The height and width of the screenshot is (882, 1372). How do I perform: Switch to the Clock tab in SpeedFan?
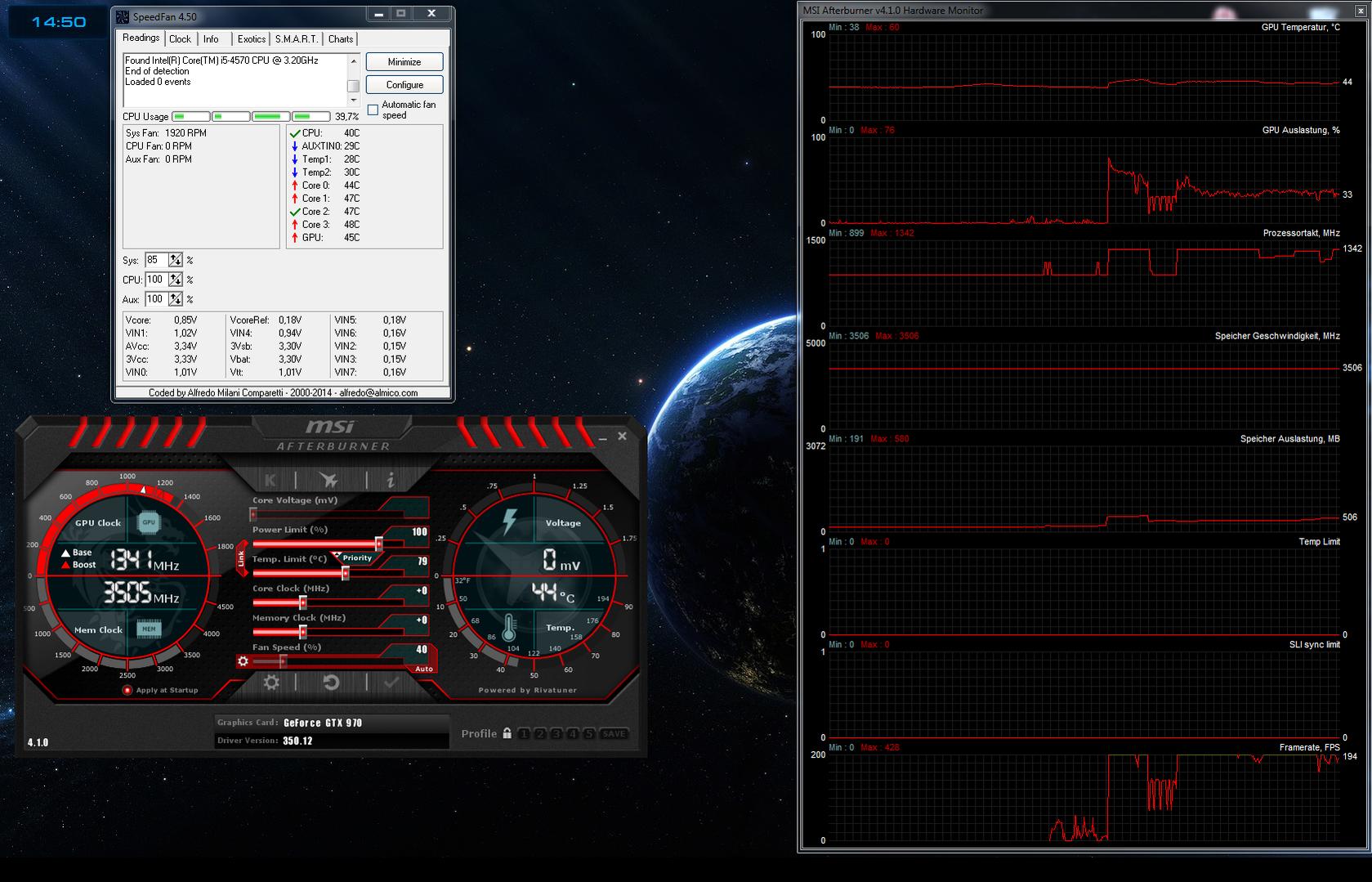[180, 39]
